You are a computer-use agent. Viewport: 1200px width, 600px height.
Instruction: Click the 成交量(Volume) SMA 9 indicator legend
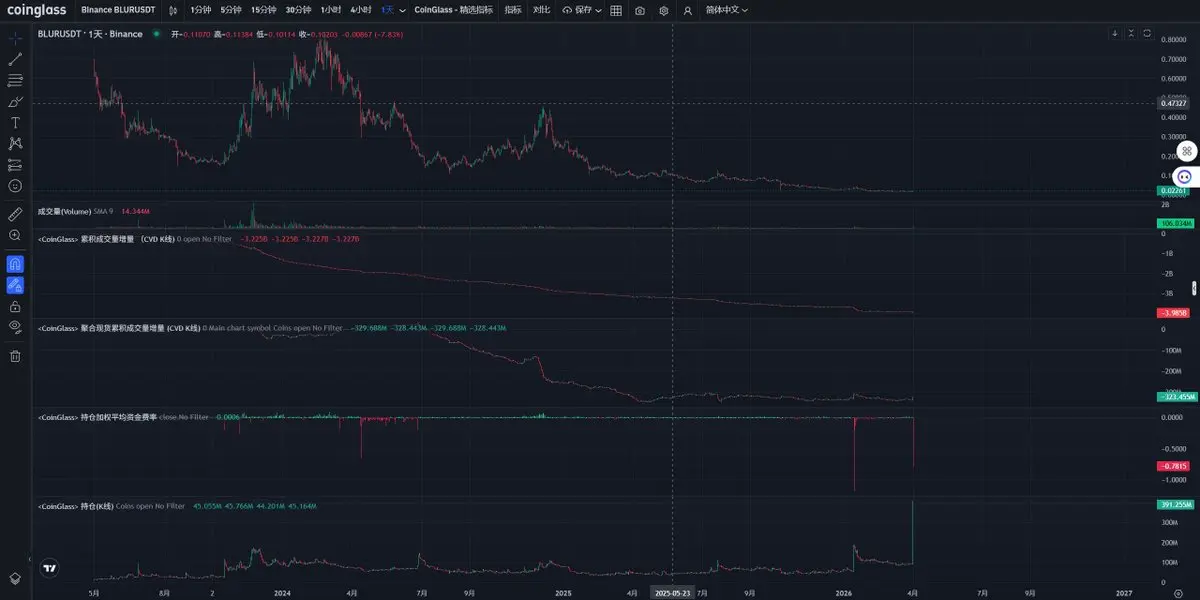76,211
